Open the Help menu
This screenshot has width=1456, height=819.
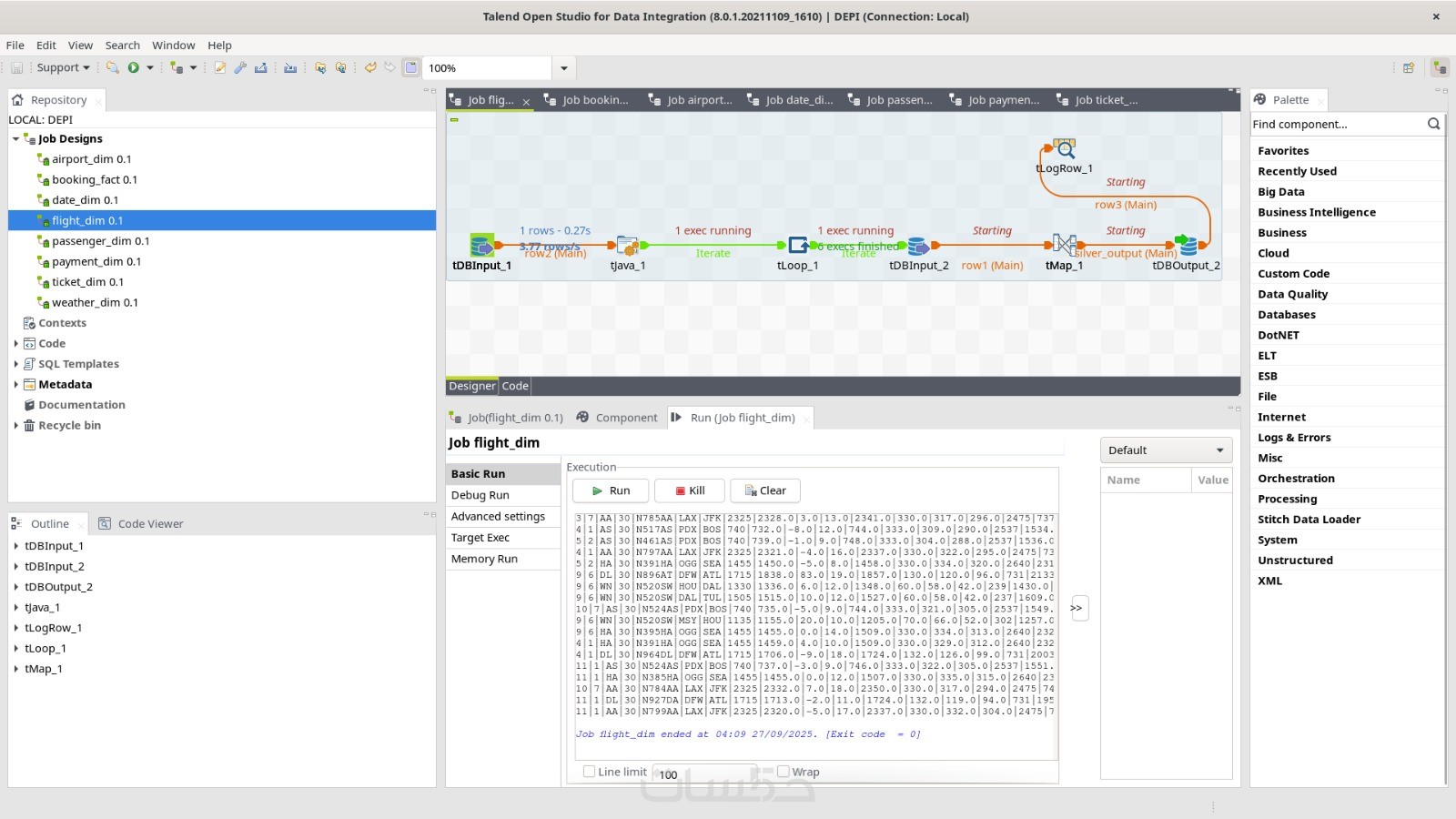click(219, 45)
